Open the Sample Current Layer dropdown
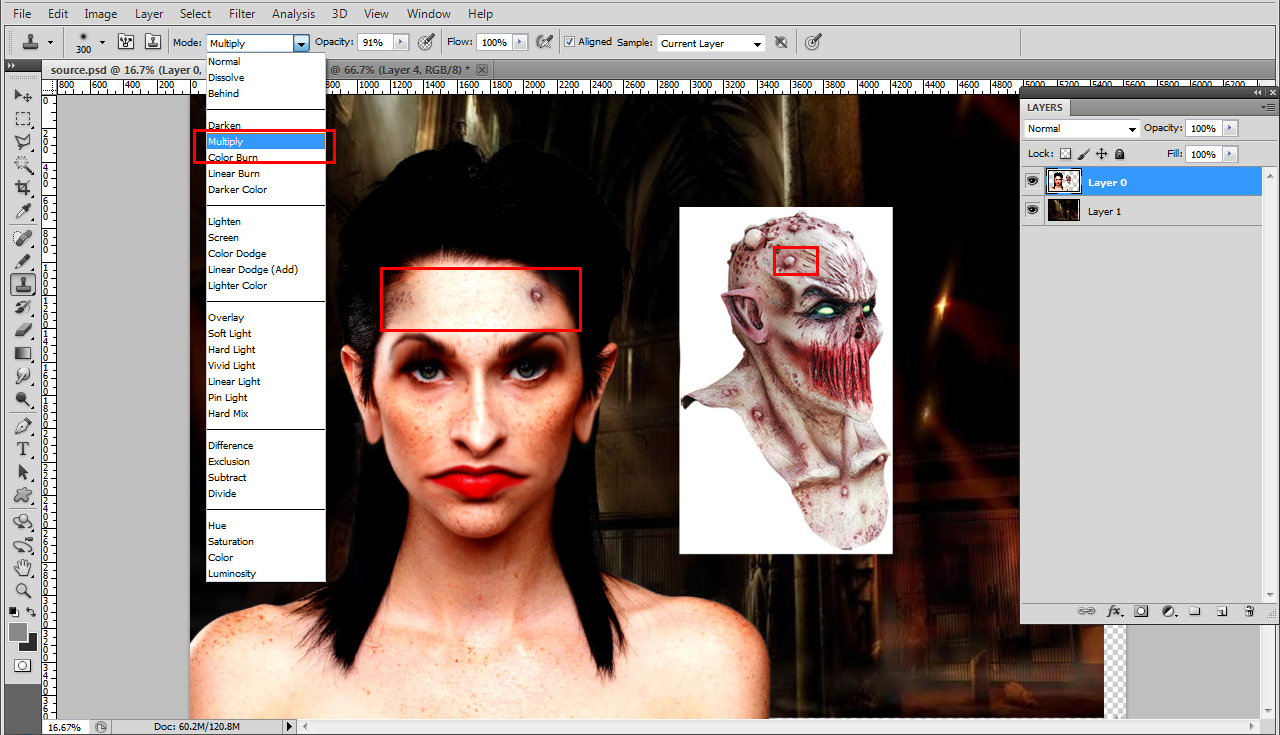This screenshot has height=735, width=1280. (711, 43)
